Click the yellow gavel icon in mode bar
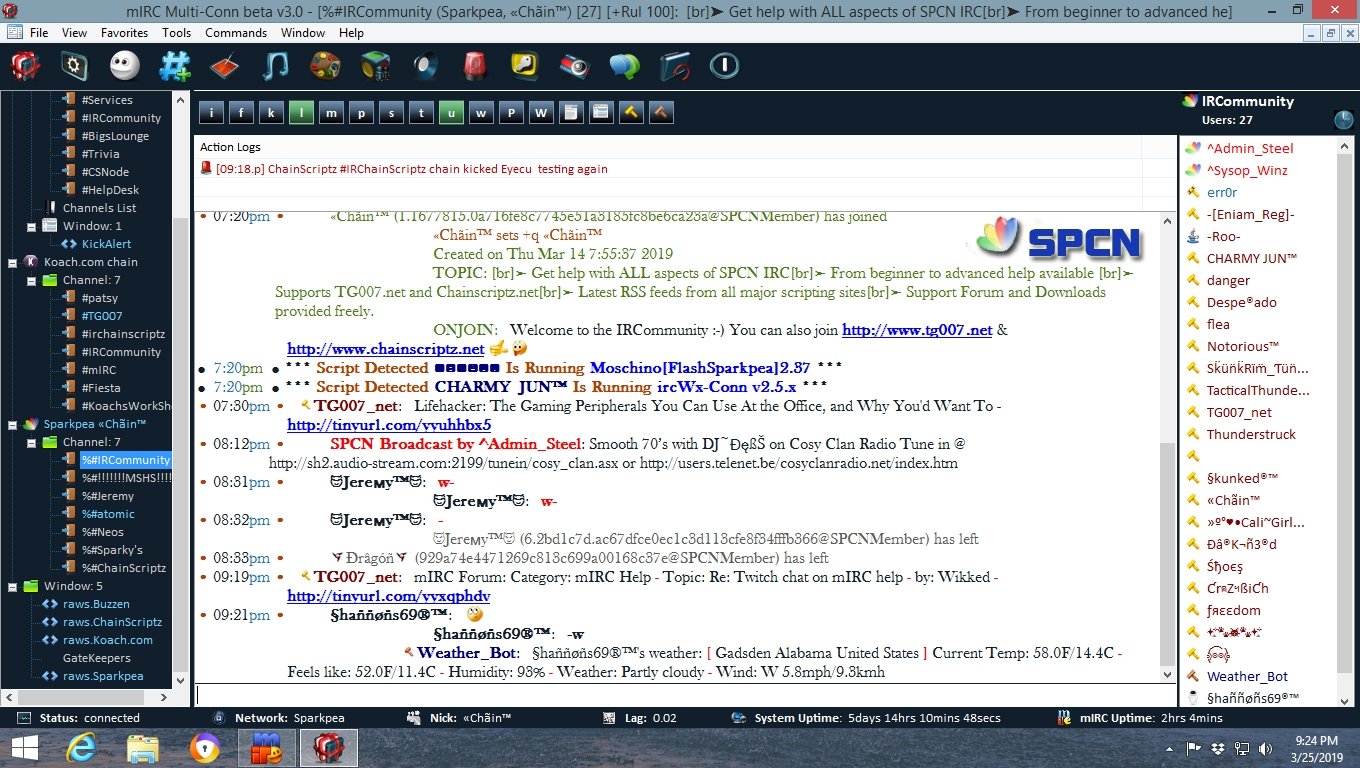The image size is (1360, 768). point(631,112)
